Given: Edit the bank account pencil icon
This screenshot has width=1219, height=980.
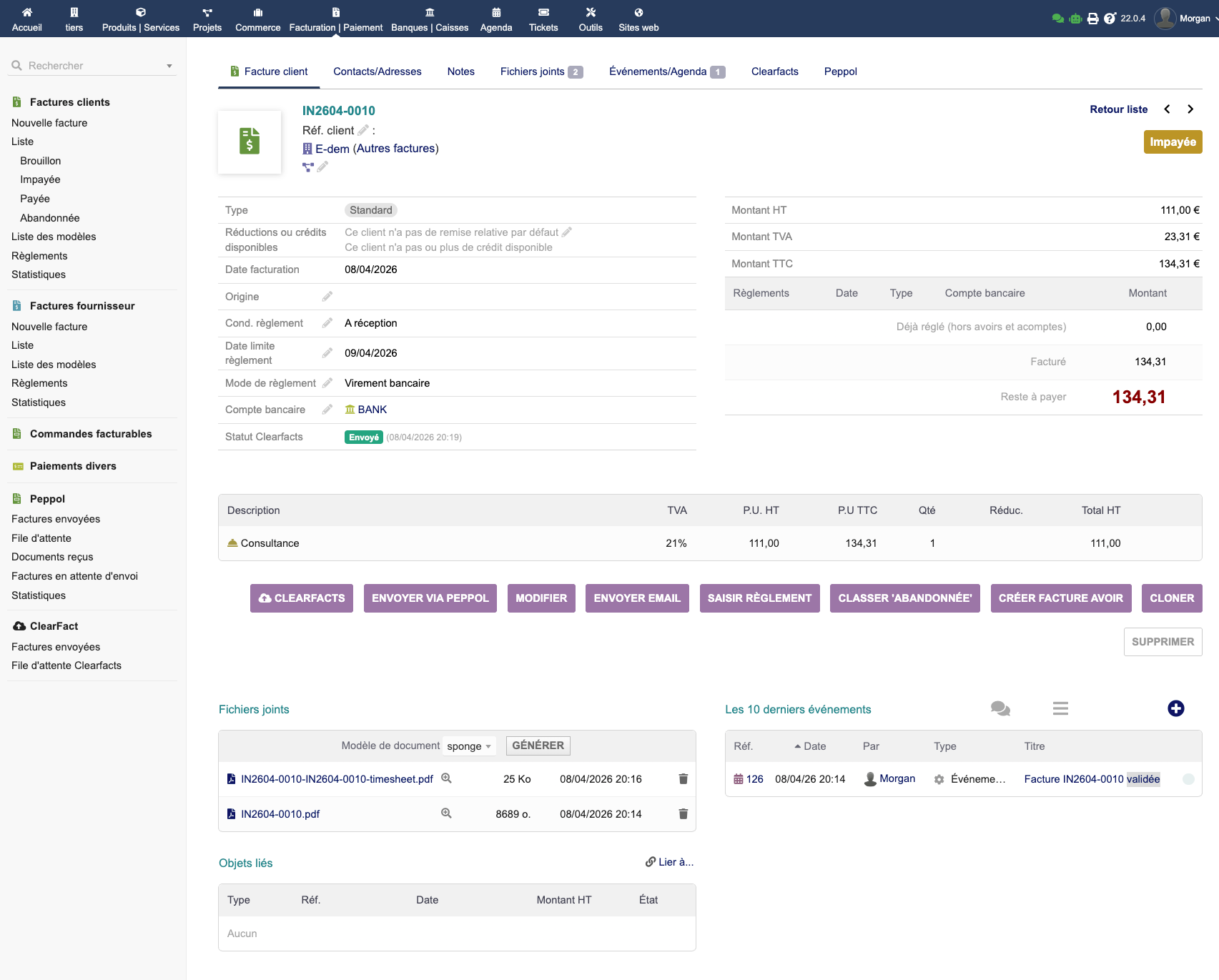Looking at the screenshot, I should pyautogui.click(x=327, y=410).
